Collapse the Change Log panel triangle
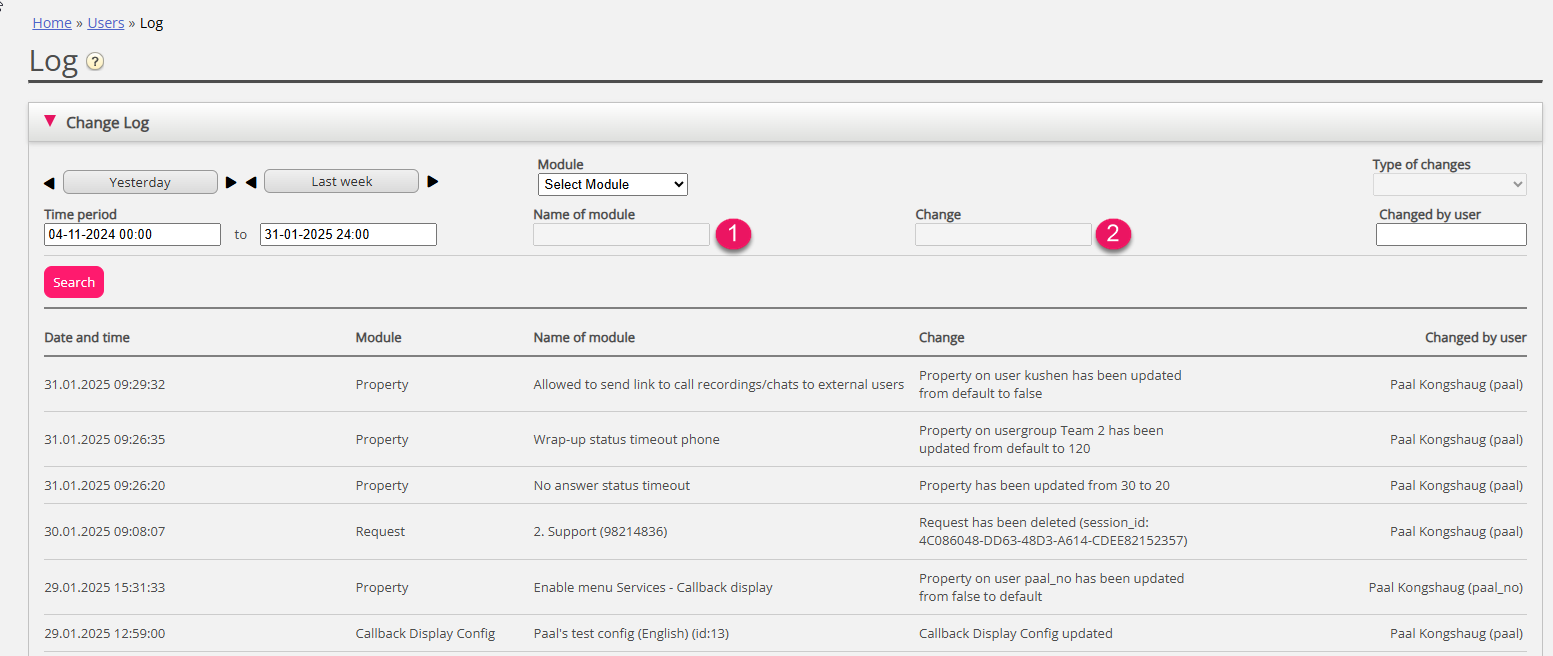 point(50,122)
